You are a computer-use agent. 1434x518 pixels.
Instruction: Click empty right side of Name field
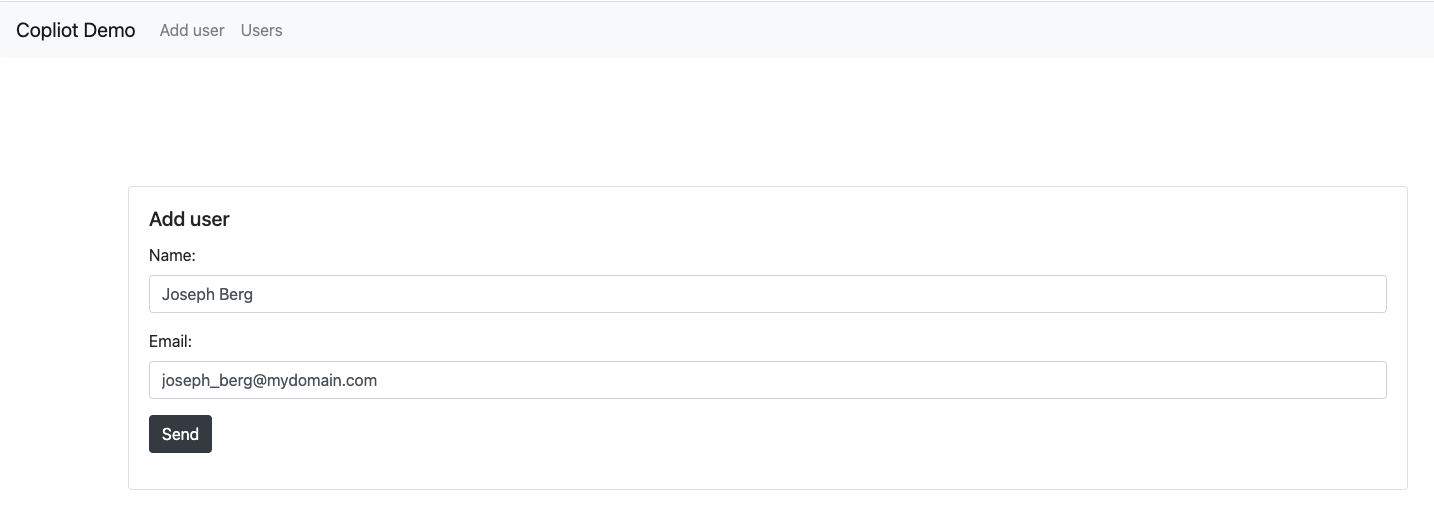(900, 294)
